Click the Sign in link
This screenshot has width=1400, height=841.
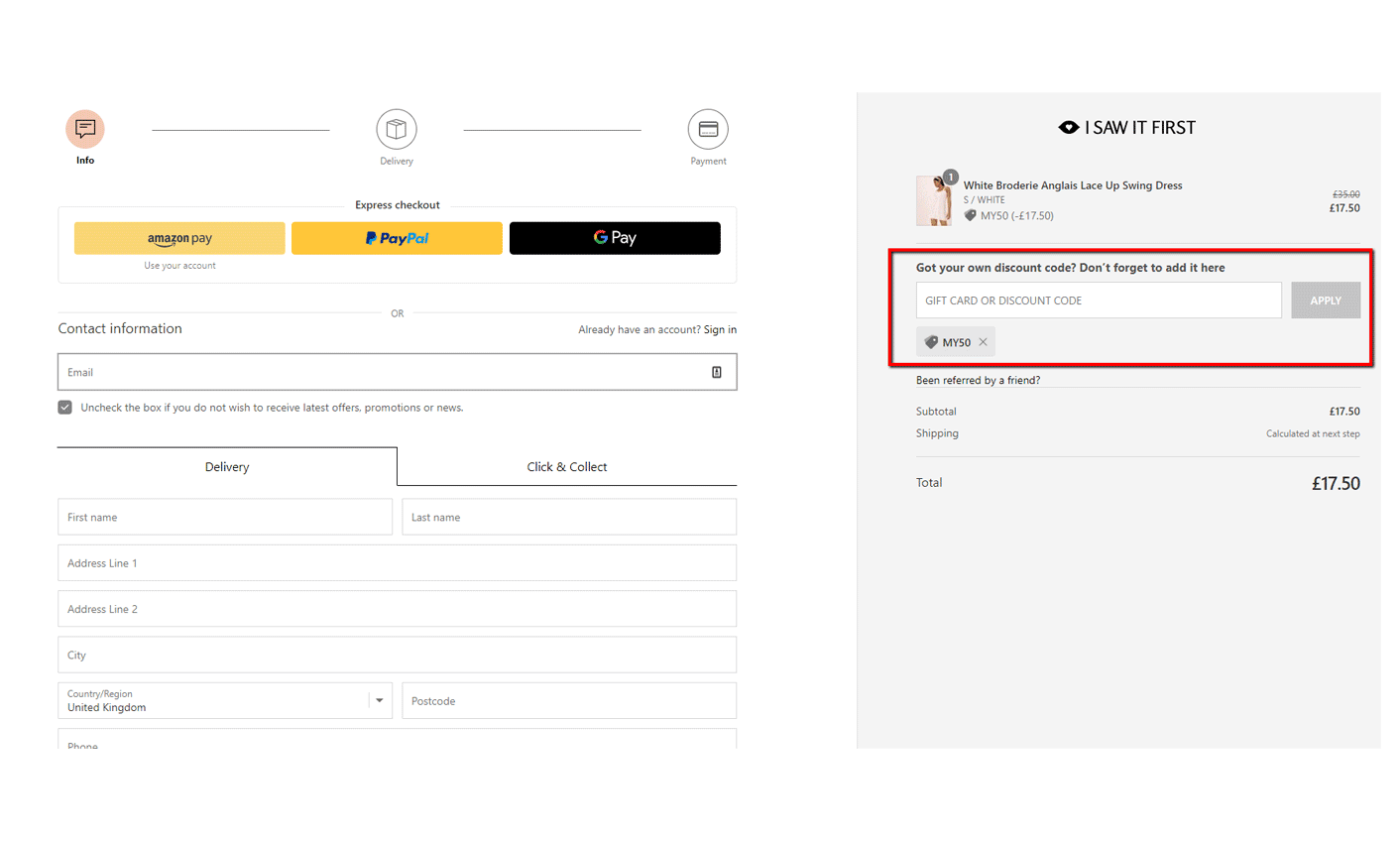tap(720, 329)
